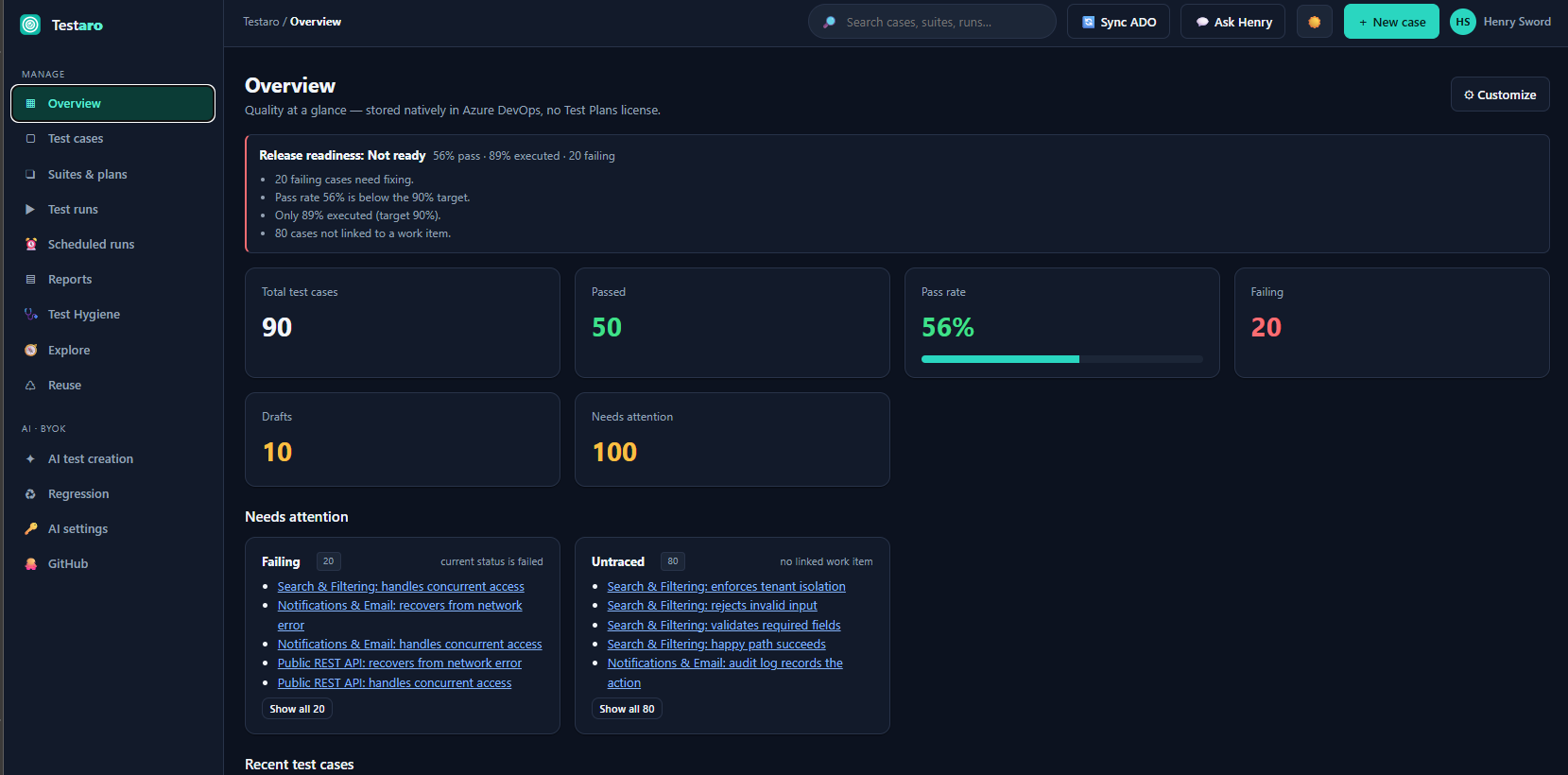Click '80 cases not linked to a work item'
The image size is (1568, 775).
pyautogui.click(x=363, y=233)
